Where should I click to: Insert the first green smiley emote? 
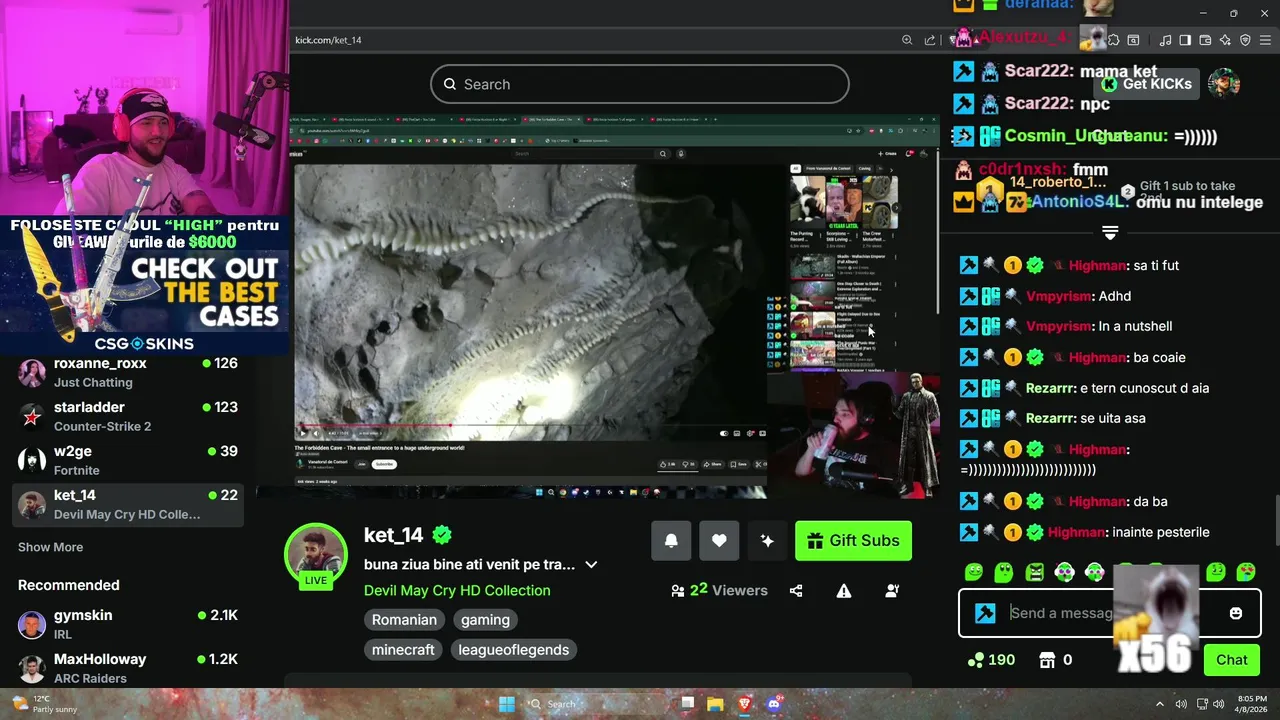coord(973,572)
